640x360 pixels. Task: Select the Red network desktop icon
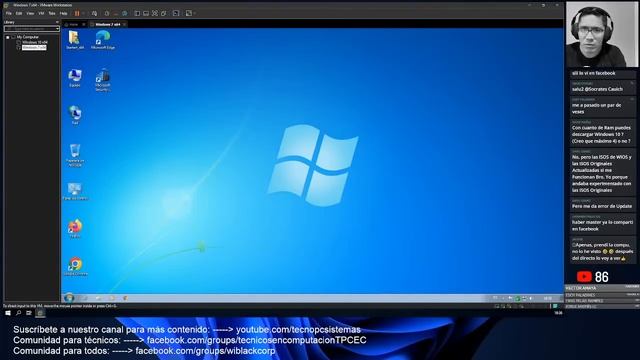click(75, 115)
